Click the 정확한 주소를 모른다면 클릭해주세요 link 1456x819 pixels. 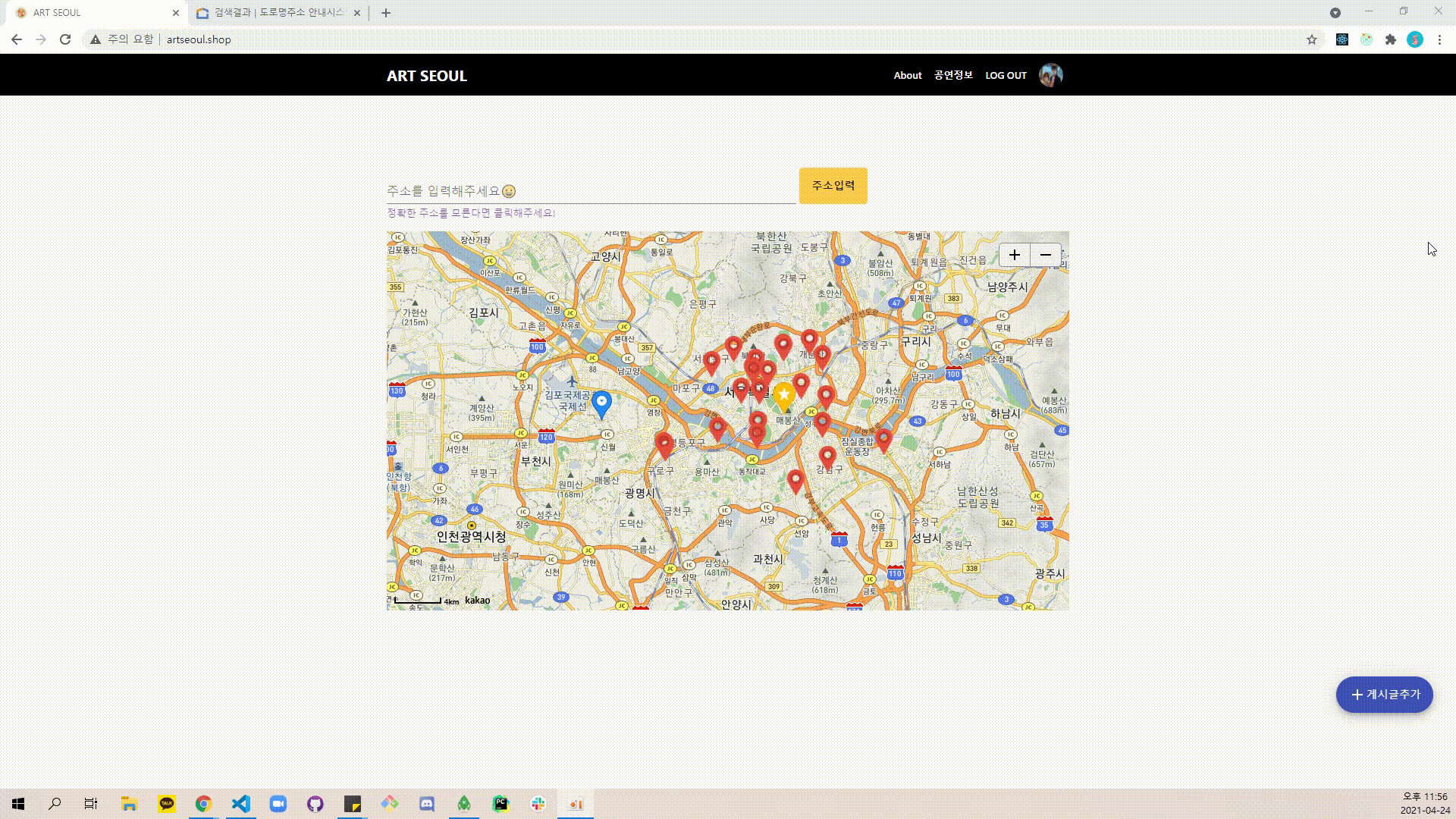click(471, 213)
